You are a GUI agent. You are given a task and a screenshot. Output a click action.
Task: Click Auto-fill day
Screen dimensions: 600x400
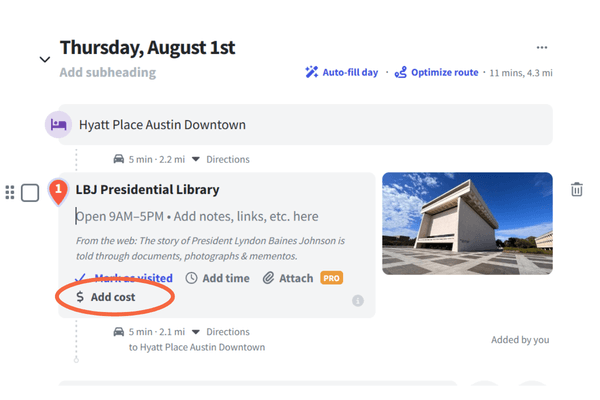click(x=343, y=73)
